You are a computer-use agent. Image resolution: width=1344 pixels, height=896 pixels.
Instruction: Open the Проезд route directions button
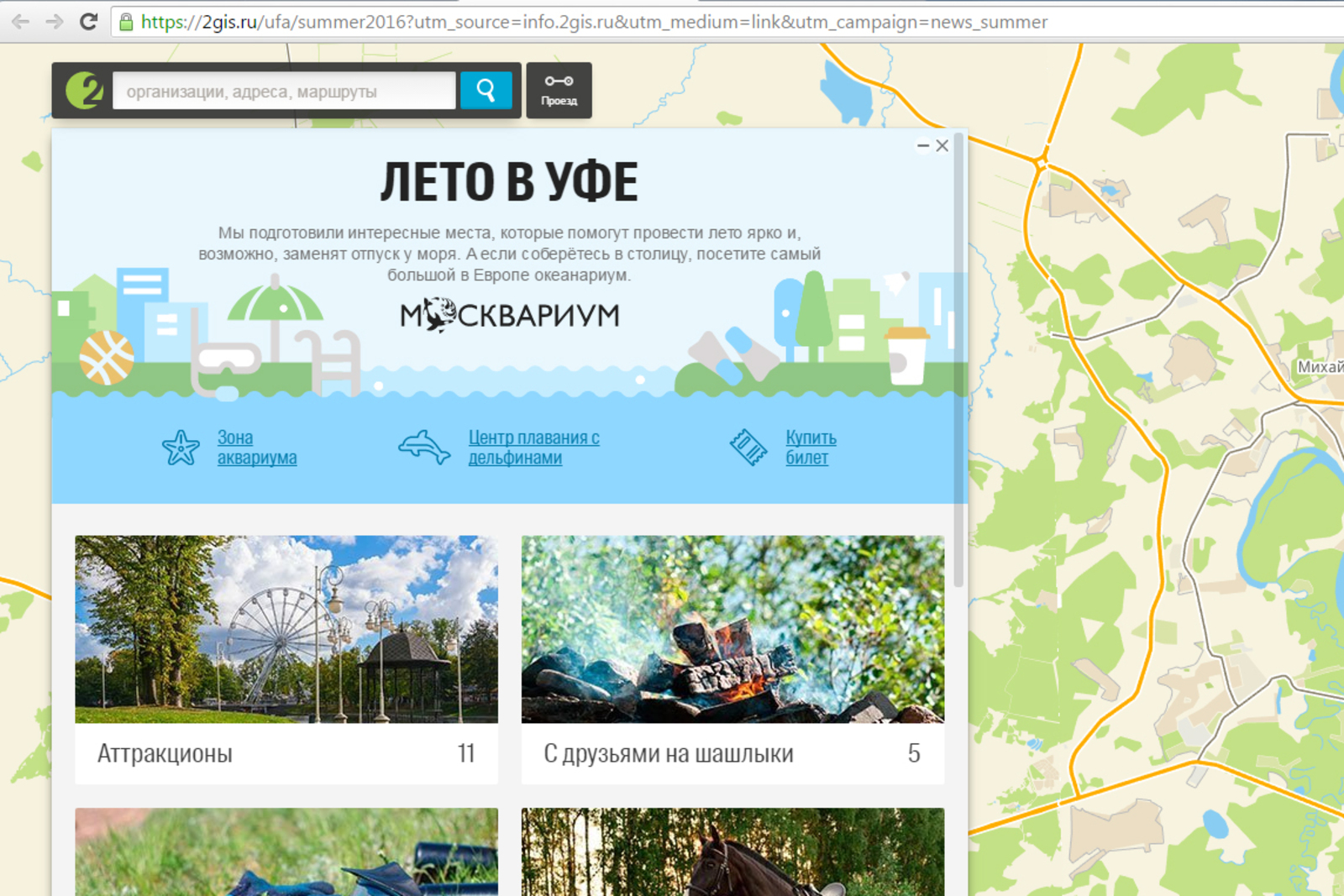559,90
